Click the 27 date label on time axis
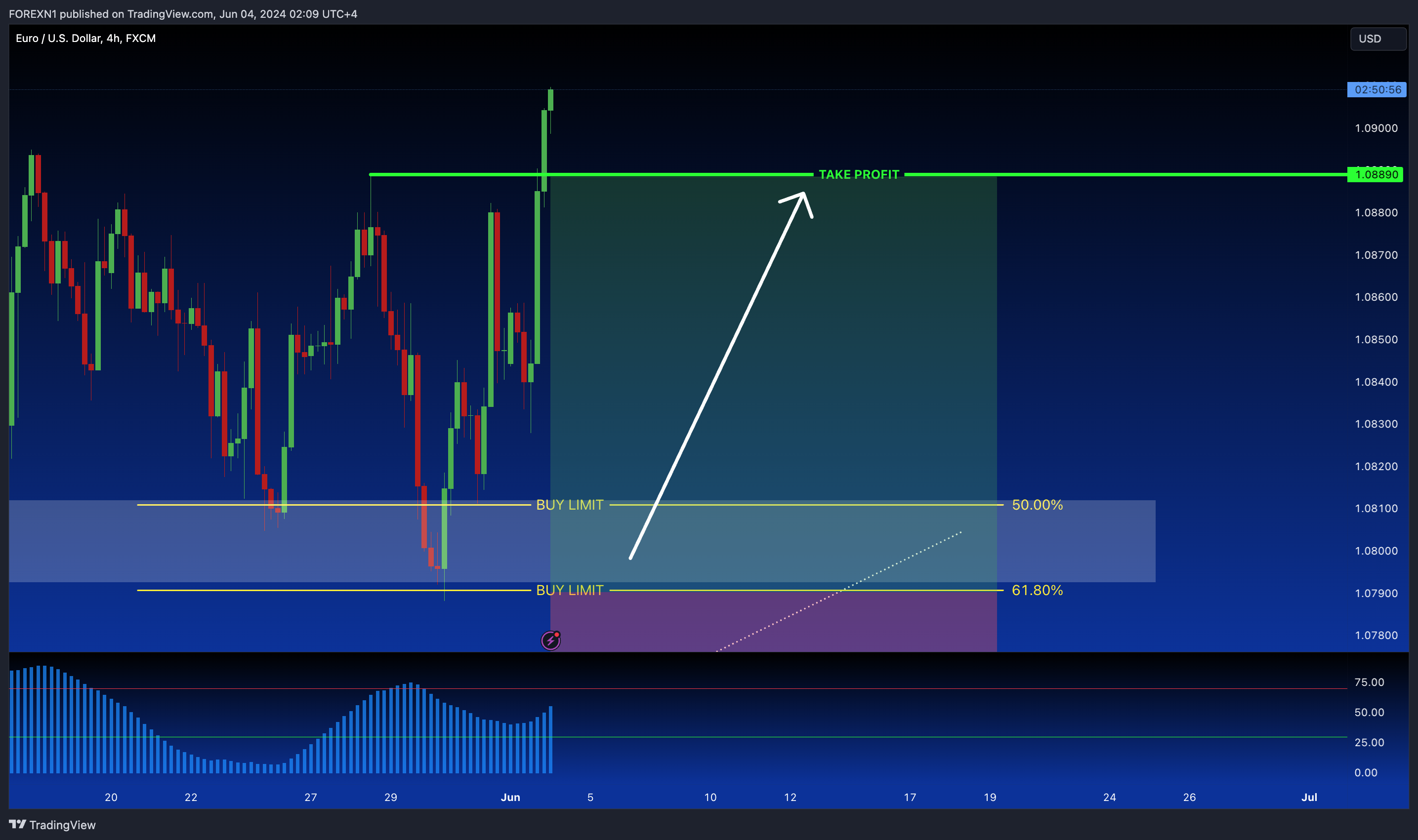 click(x=310, y=797)
